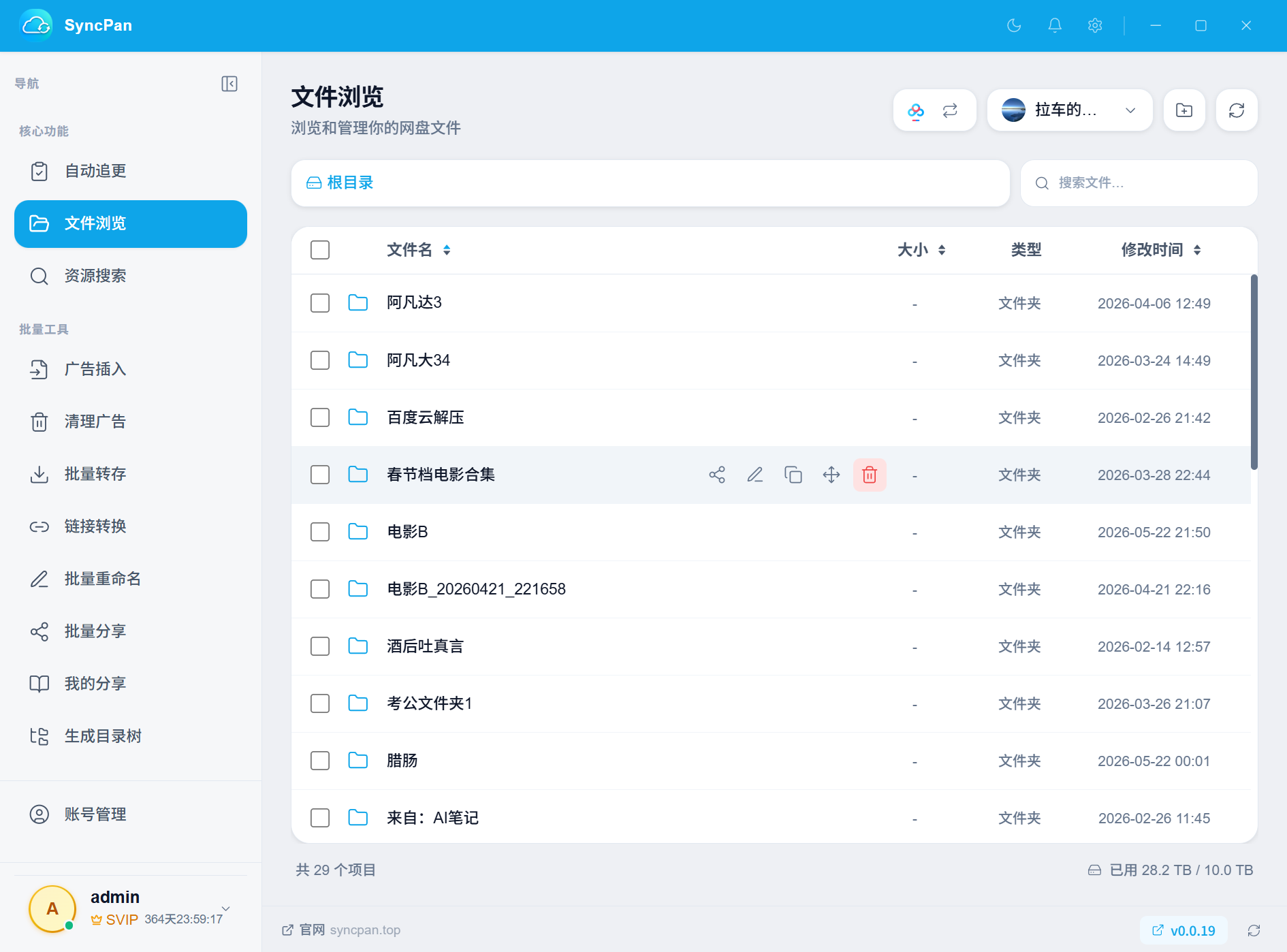The width and height of the screenshot is (1287, 952).
Task: Open 自动追更 in sidebar
Action: click(131, 172)
